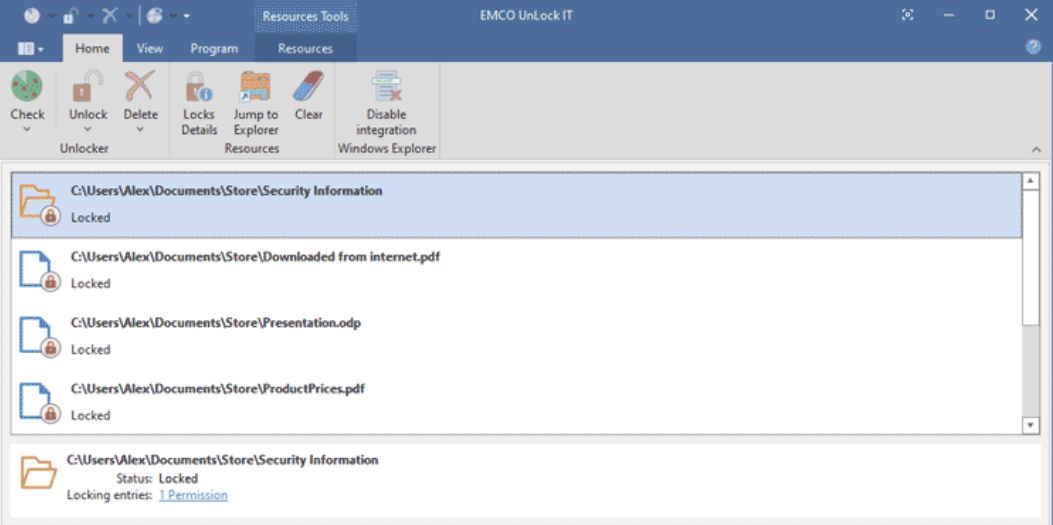Click the list scrollbar down arrow

click(1031, 425)
